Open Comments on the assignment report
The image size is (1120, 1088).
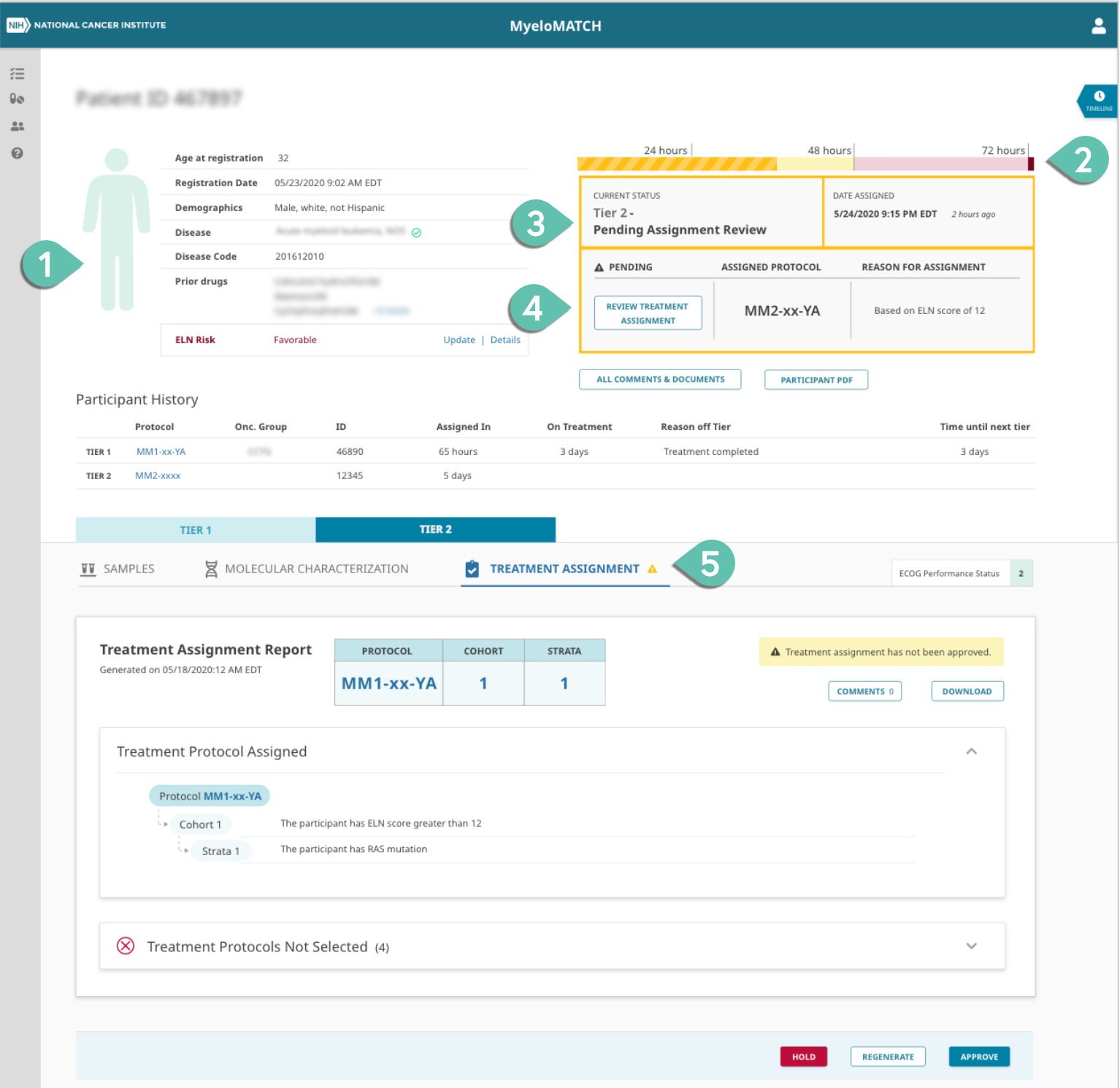pos(864,692)
